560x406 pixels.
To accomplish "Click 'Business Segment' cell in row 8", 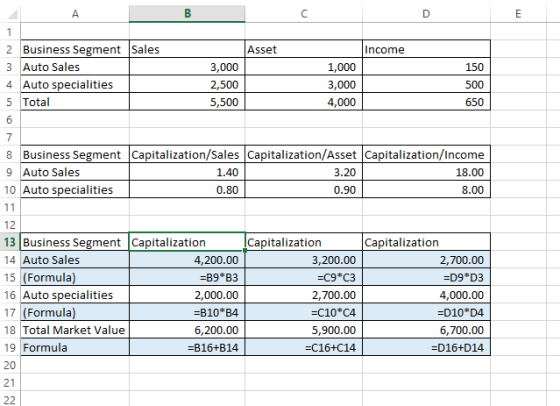I will (x=75, y=155).
